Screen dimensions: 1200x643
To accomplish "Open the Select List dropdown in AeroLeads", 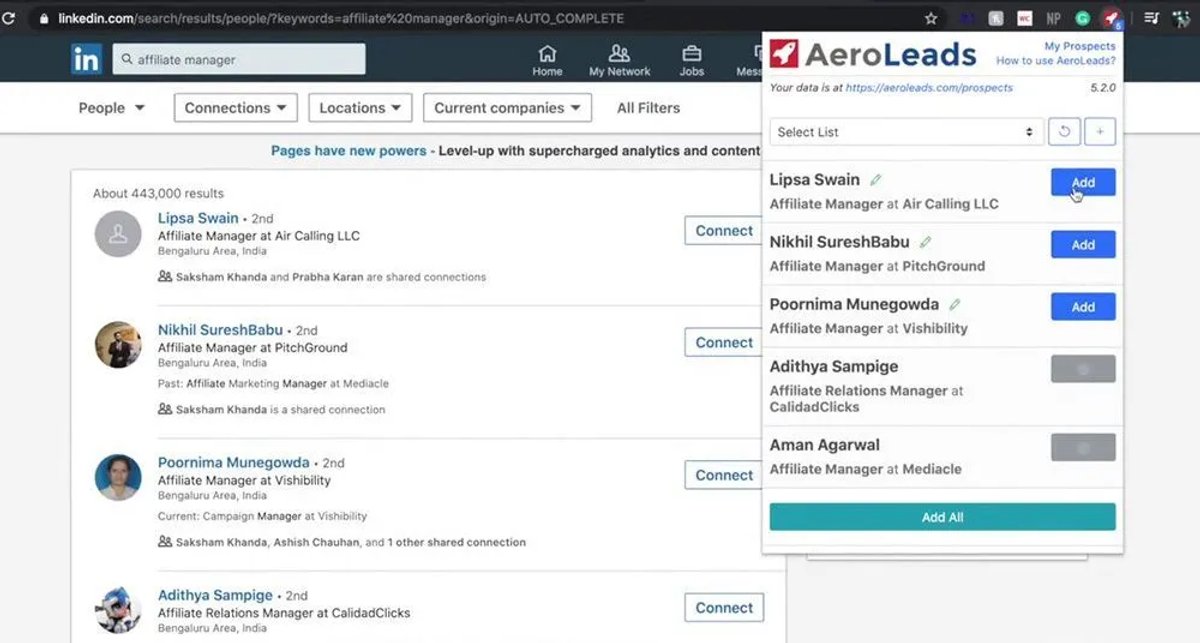I will [907, 132].
